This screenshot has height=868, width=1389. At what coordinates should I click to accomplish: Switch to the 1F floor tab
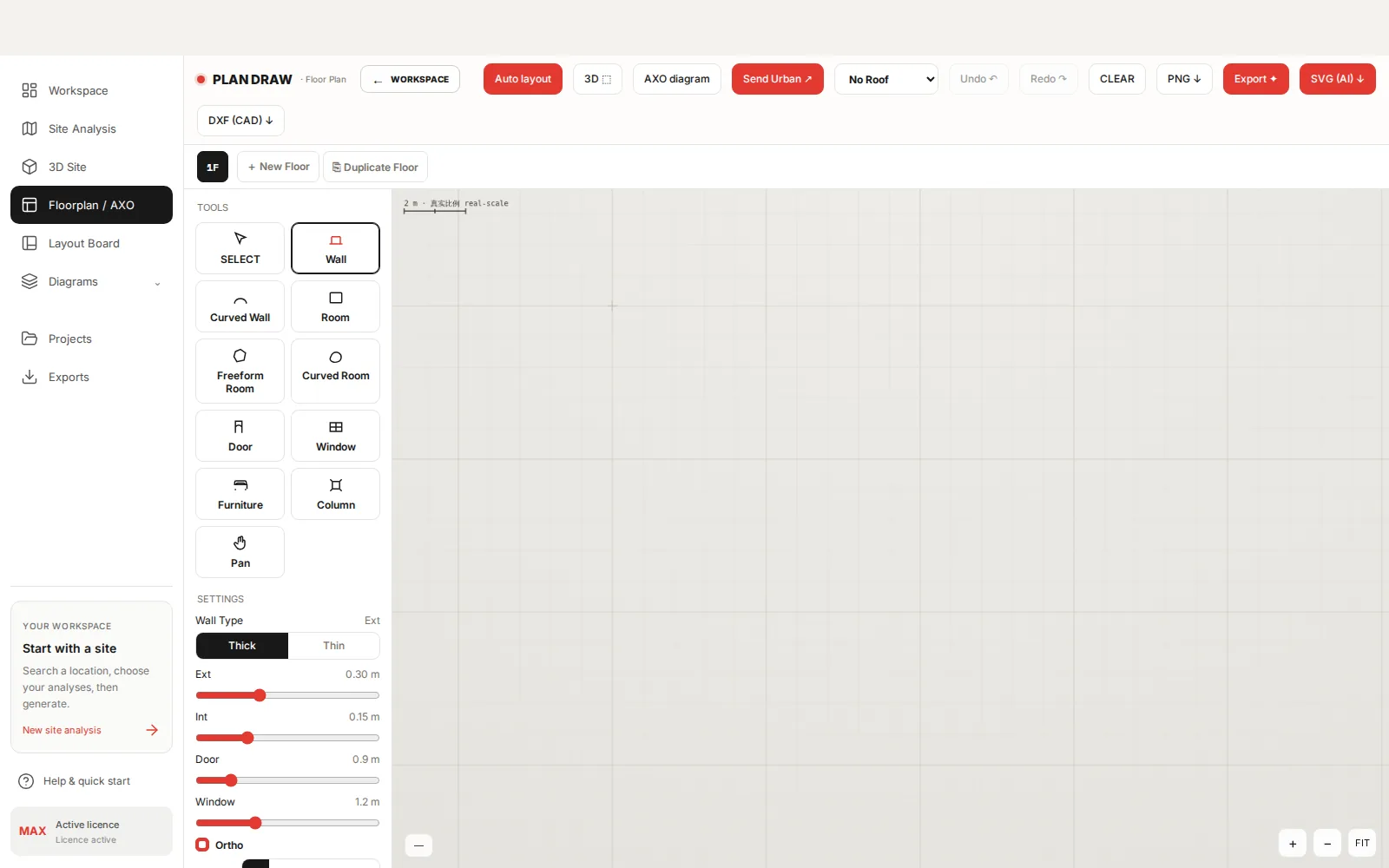[213, 167]
